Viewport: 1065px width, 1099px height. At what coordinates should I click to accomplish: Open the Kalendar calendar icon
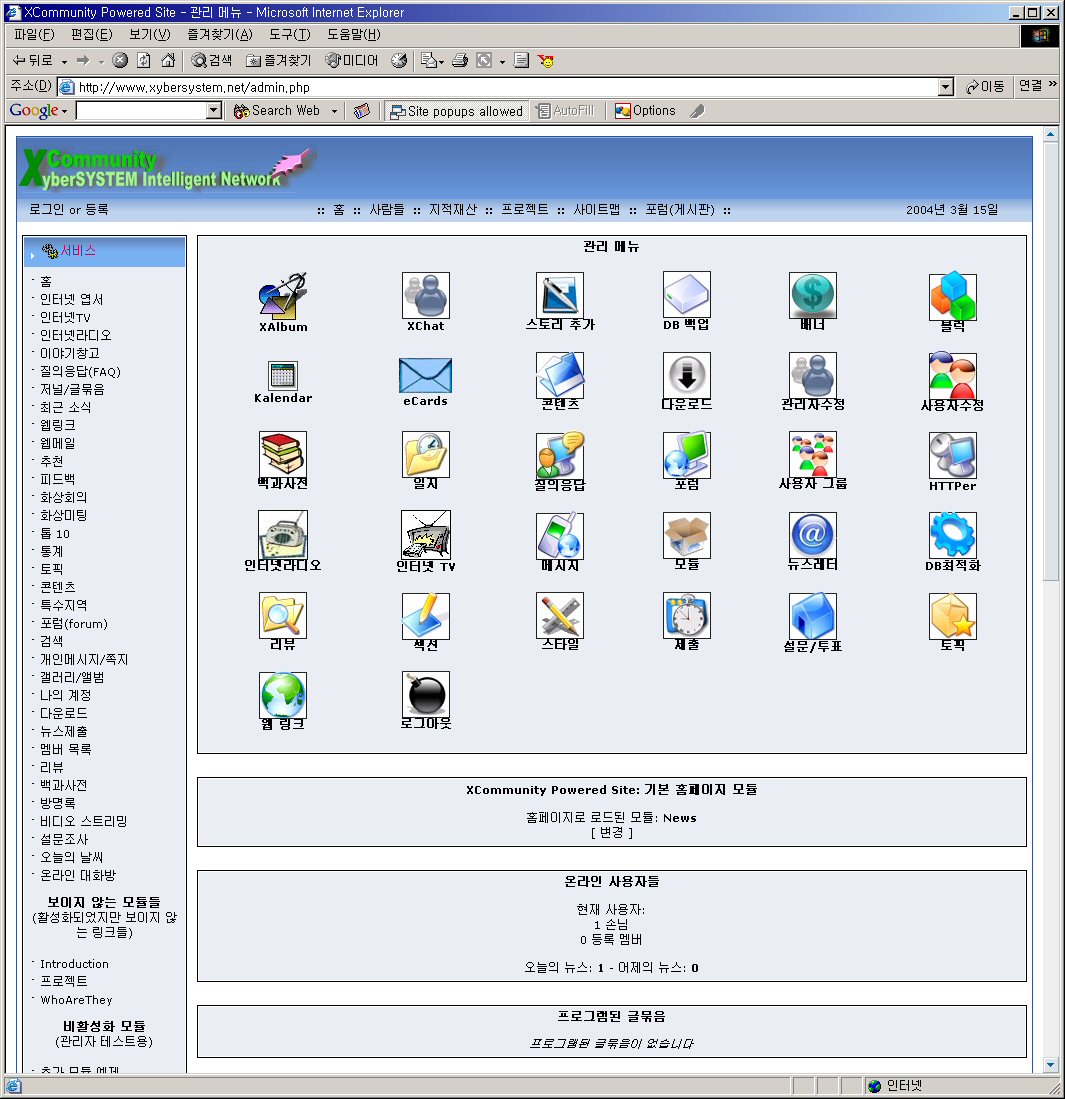pyautogui.click(x=283, y=376)
